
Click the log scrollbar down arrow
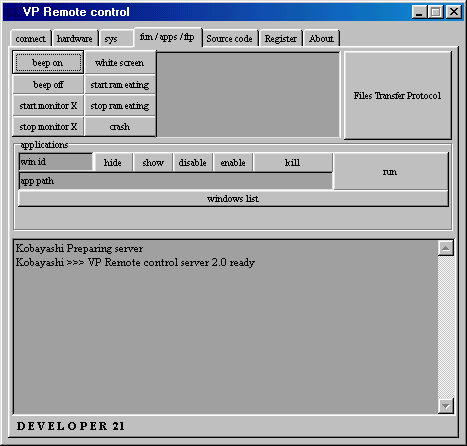pos(446,406)
